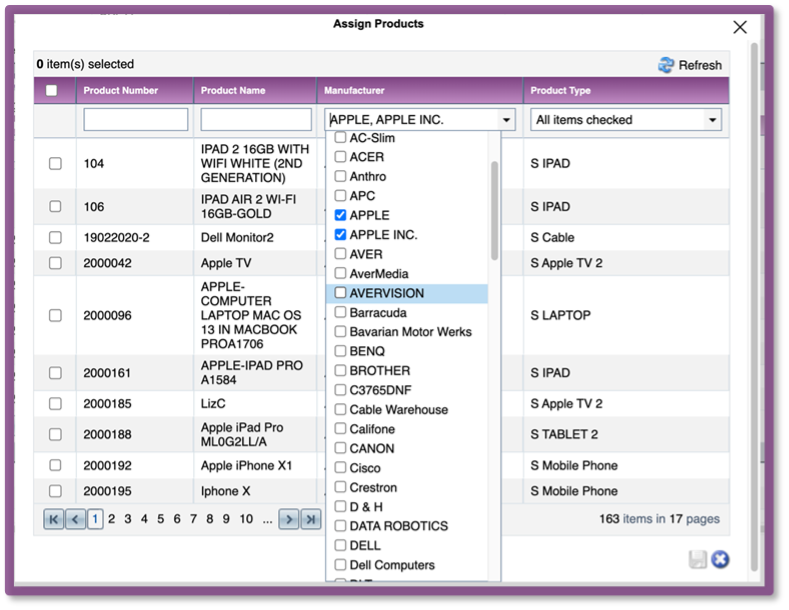This screenshot has height=610, width=789.
Task: Click the Product Name filter text box
Action: coord(256,120)
